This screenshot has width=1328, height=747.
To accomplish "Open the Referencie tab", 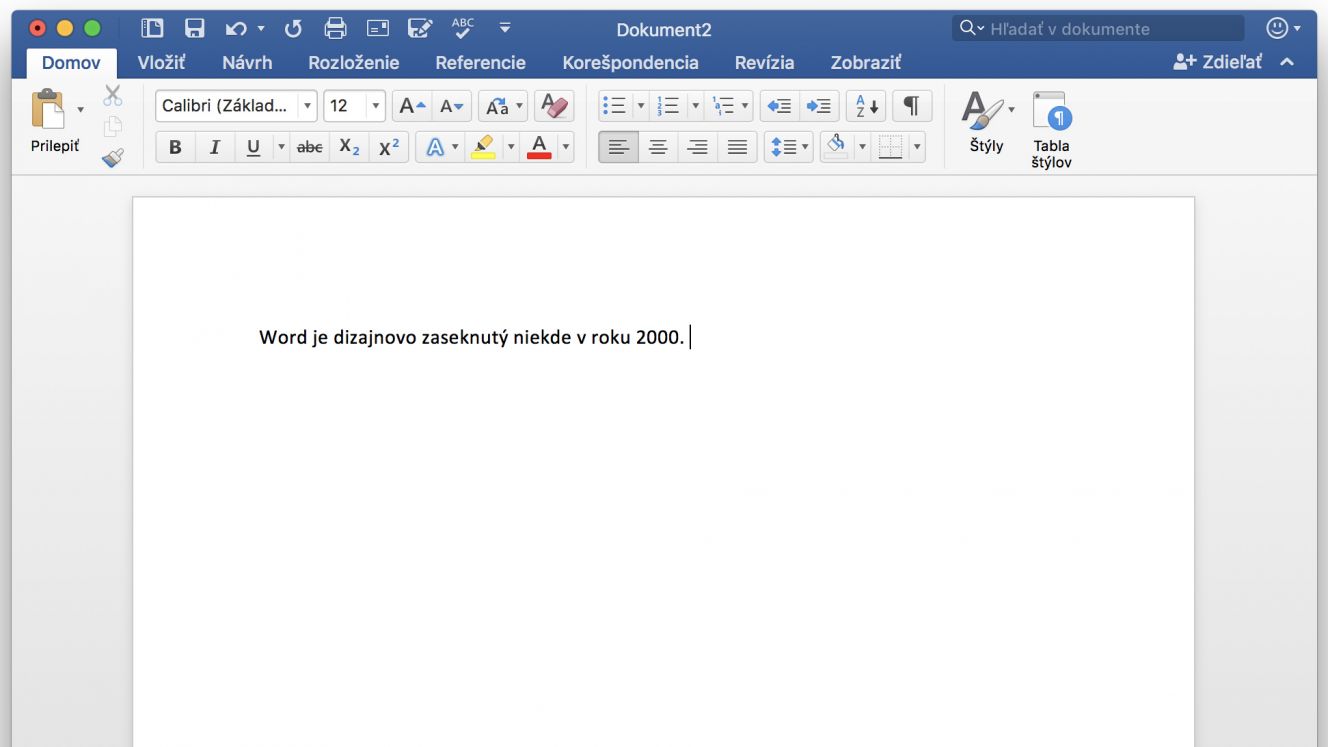I will 480,62.
